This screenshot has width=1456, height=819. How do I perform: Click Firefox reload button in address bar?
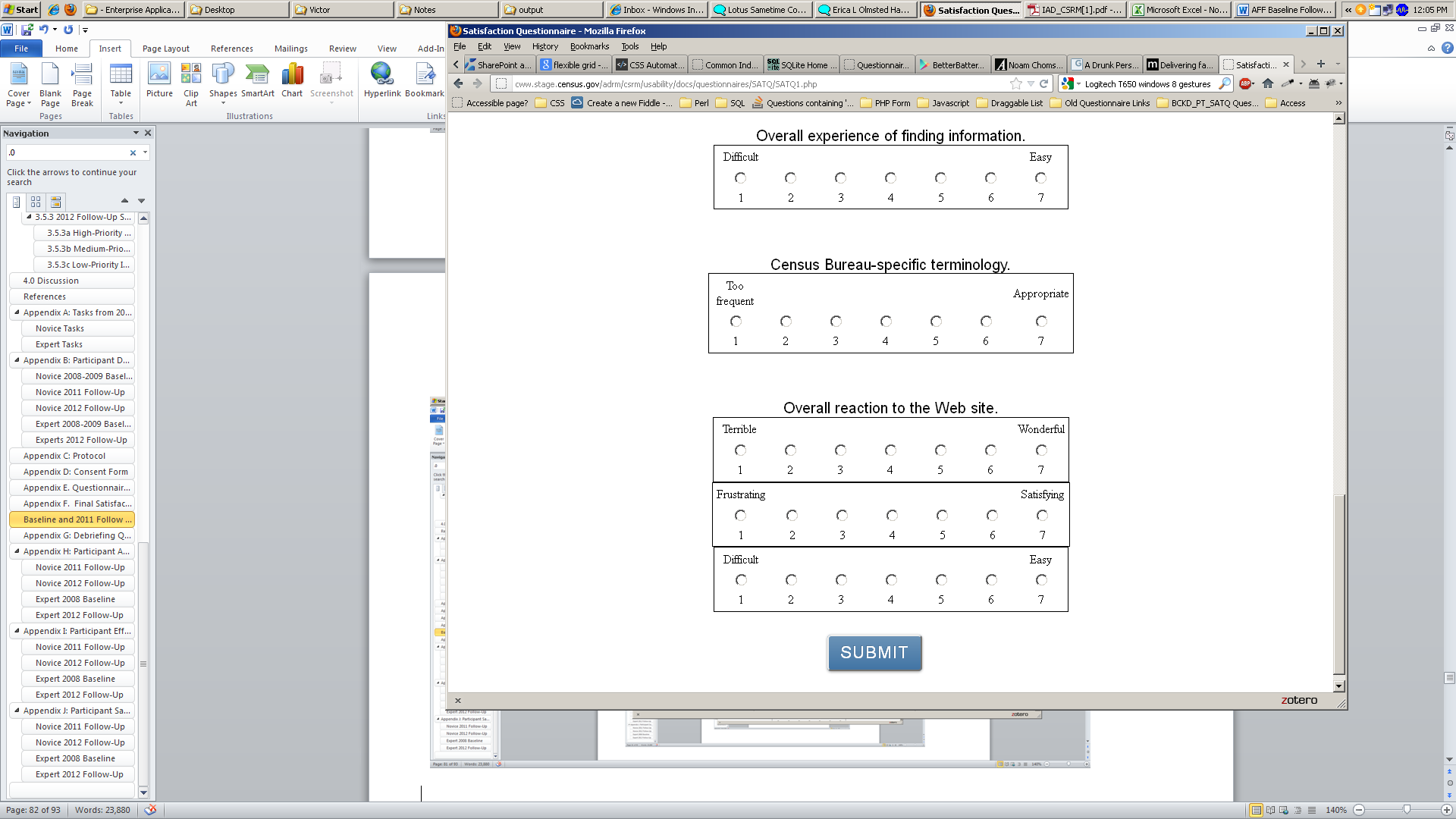coord(1044,84)
